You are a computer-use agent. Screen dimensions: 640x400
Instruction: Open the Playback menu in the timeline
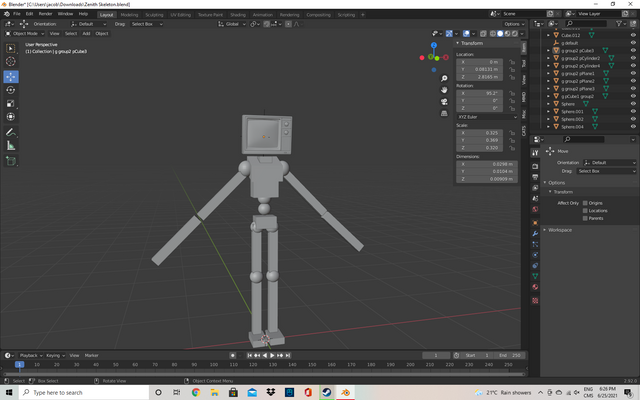tap(29, 355)
